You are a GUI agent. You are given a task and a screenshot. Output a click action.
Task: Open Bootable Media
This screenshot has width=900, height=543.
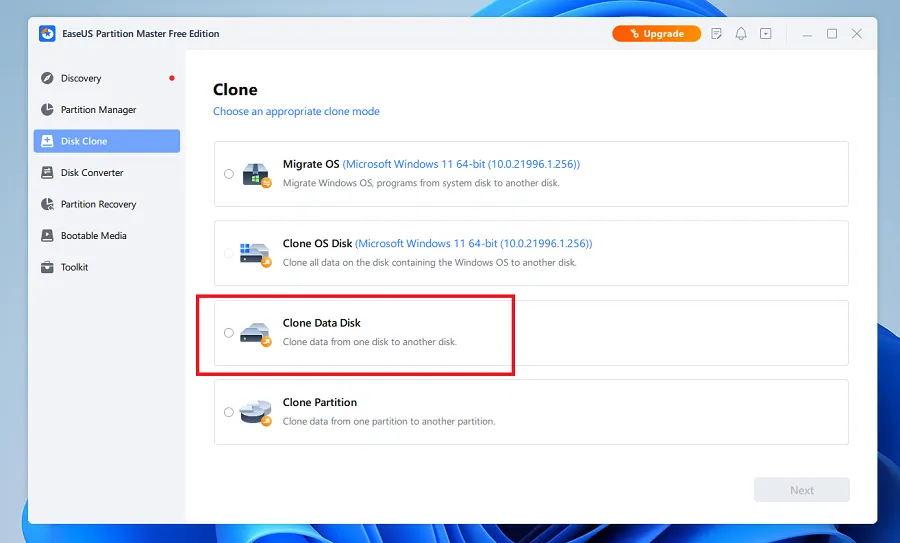coord(107,236)
